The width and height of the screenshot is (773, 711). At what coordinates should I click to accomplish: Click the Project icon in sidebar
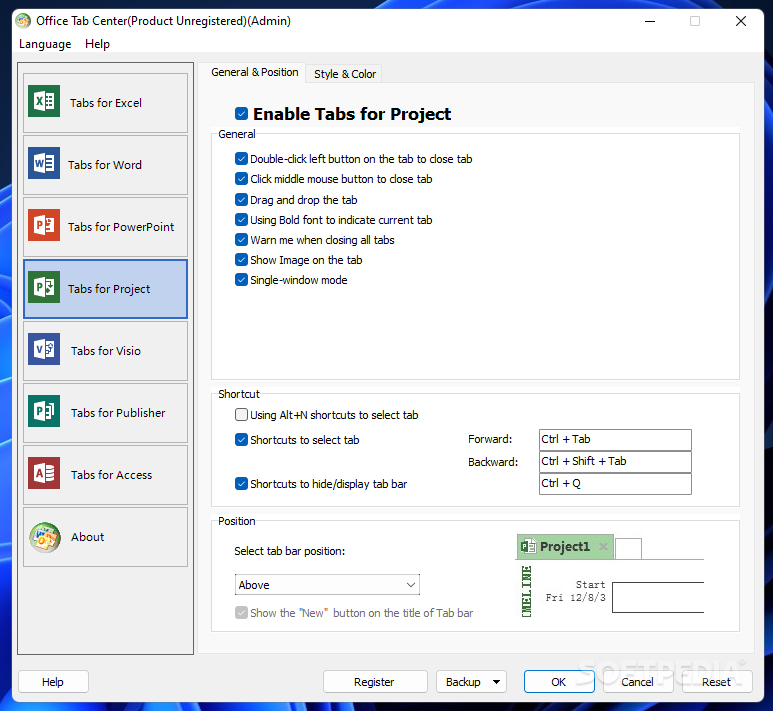tap(44, 287)
